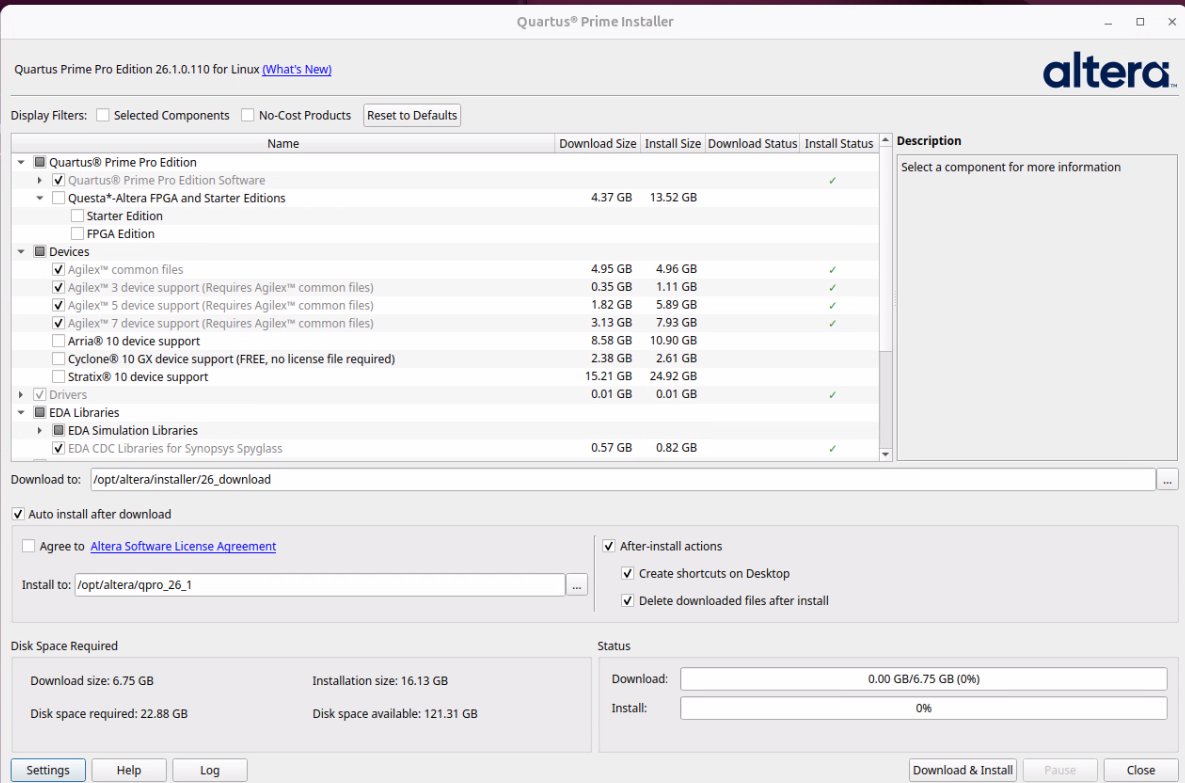Select EDA CDC Libraries for Synopsys Spyglass row
The height and width of the screenshot is (783, 1185).
(445, 448)
